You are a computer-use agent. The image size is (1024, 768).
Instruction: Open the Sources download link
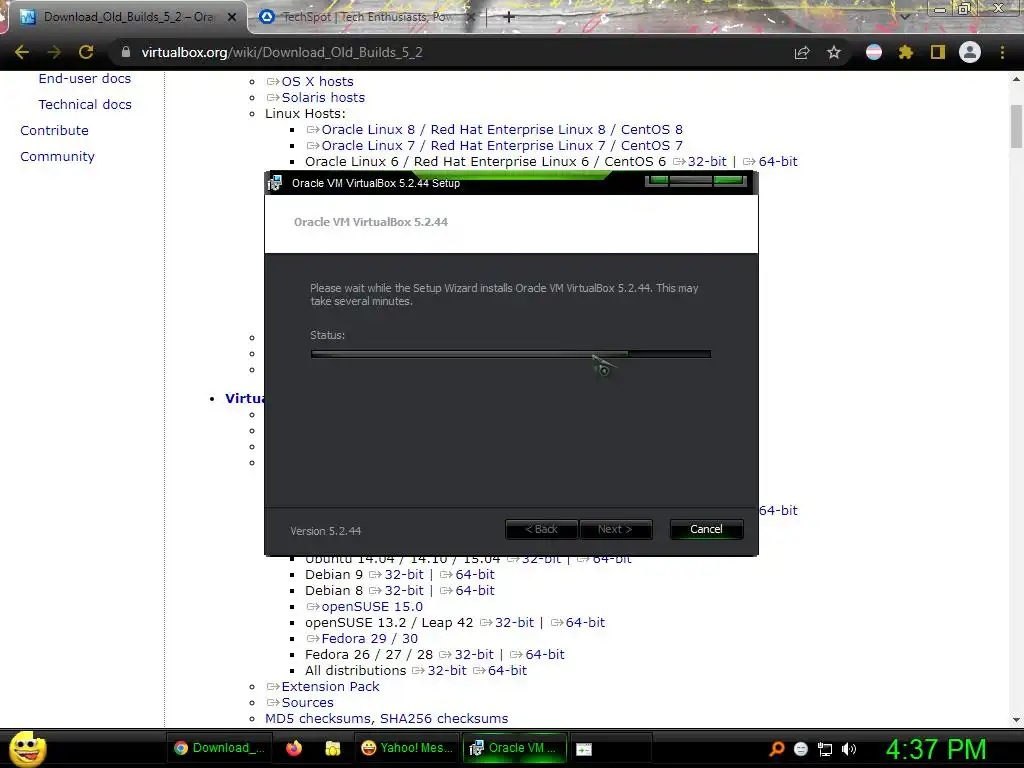point(308,703)
